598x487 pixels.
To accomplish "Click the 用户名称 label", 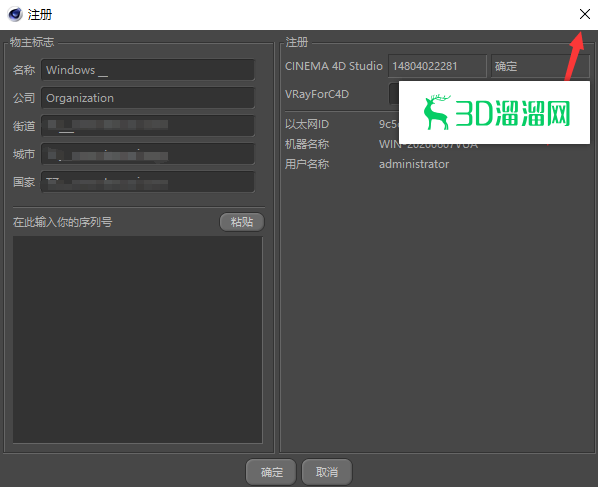I will click(307, 164).
